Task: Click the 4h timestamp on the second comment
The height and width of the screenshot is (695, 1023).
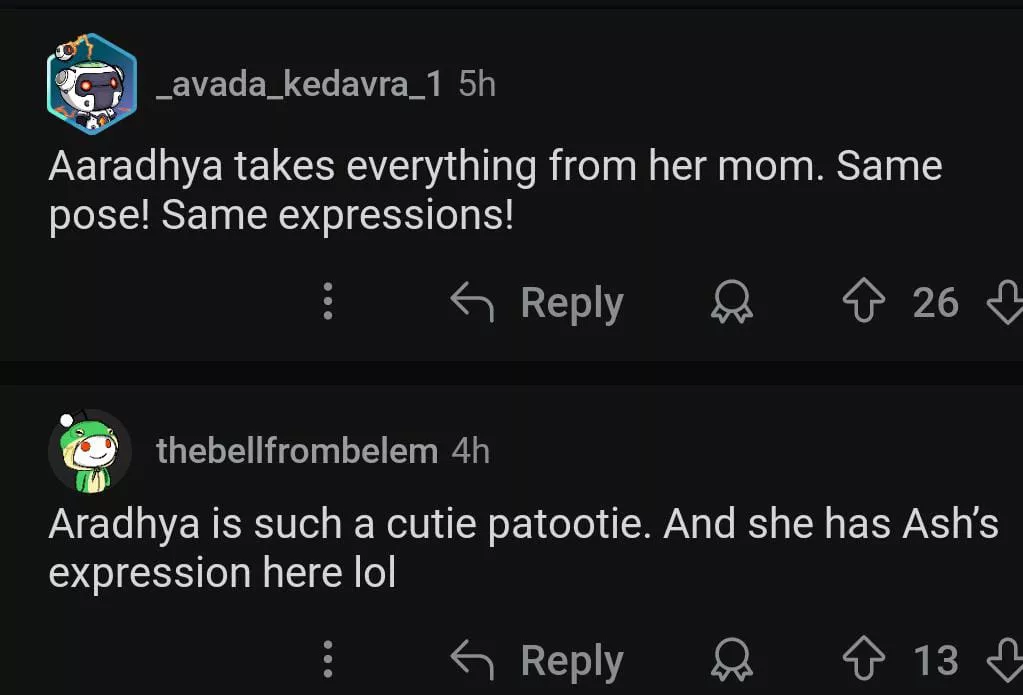Action: coord(471,451)
